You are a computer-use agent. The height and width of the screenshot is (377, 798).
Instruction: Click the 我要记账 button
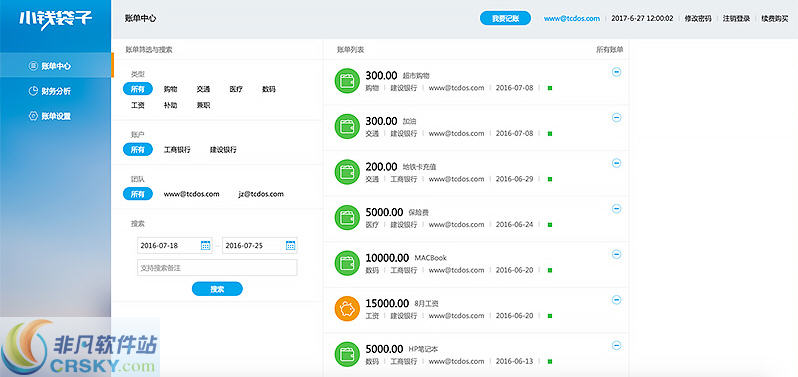[x=505, y=18]
